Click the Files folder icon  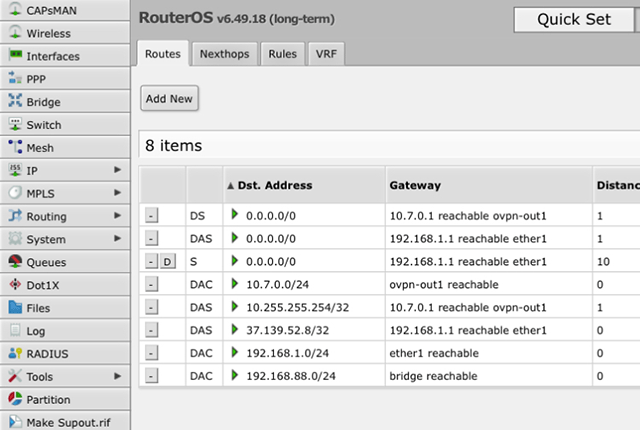(x=15, y=307)
